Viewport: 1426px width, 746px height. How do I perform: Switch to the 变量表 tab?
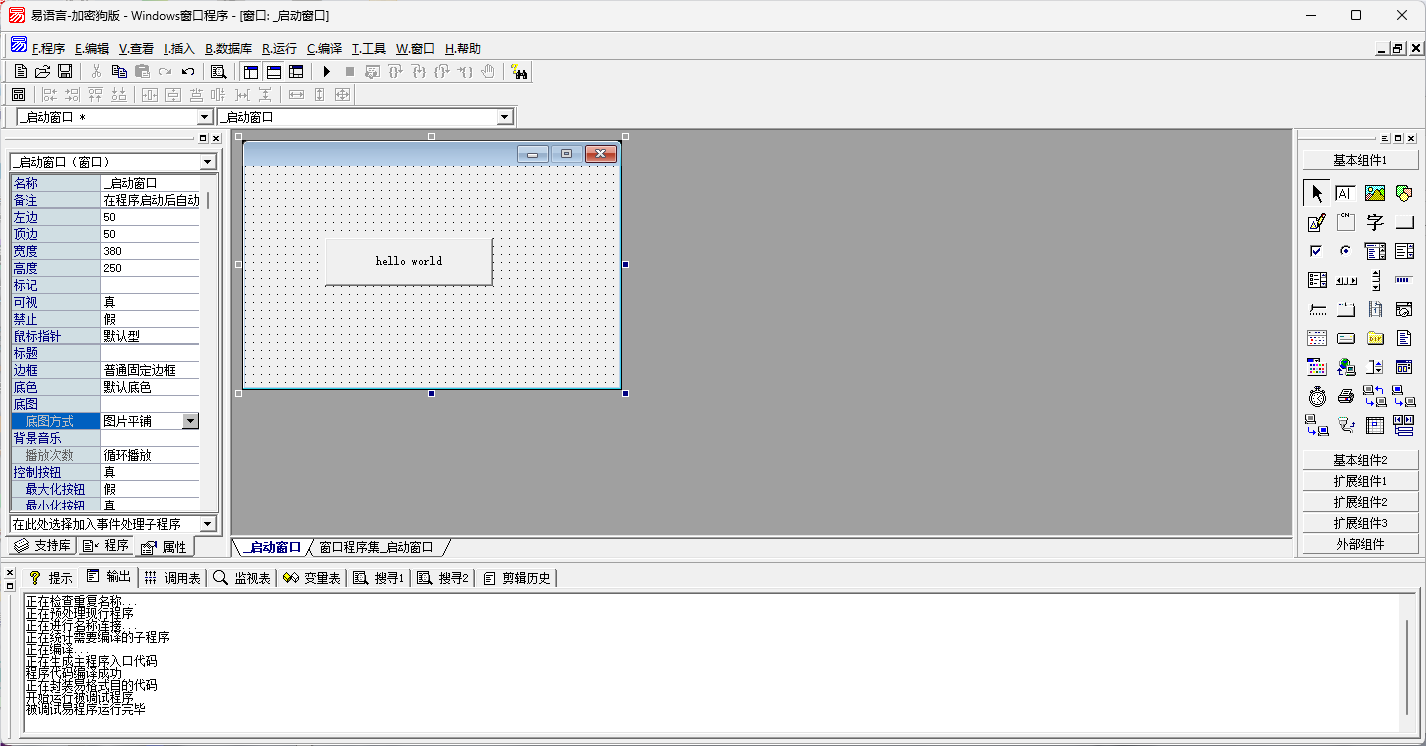click(x=312, y=577)
